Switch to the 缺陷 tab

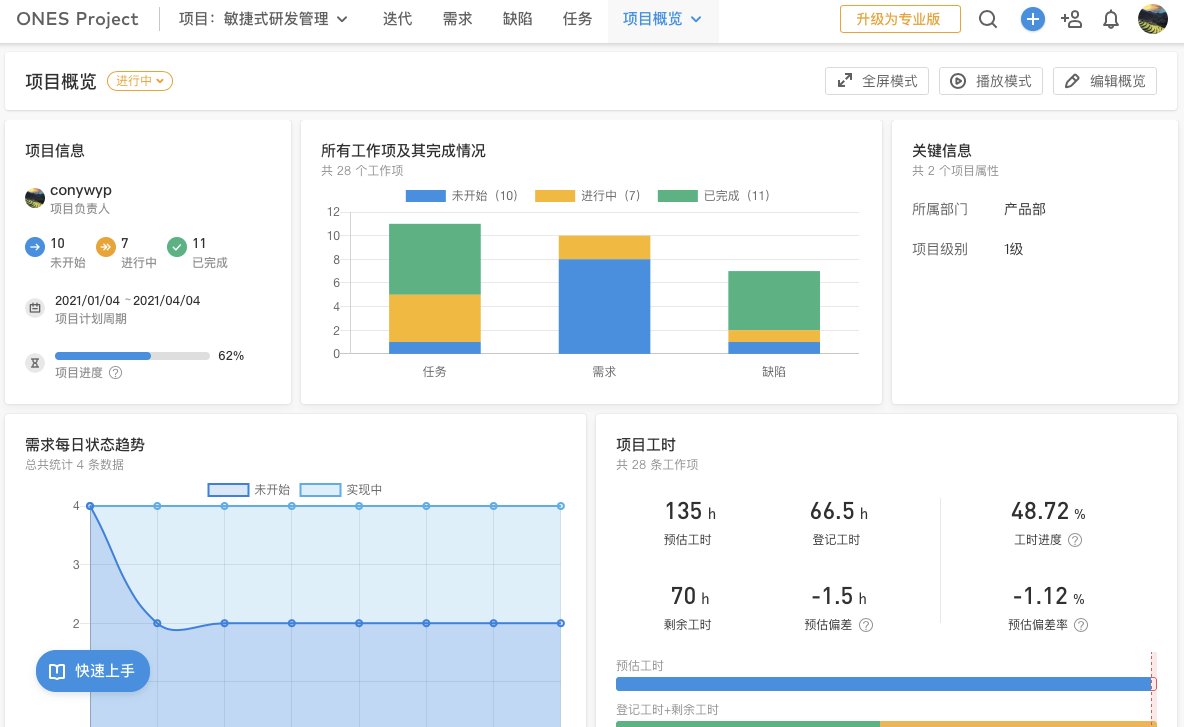518,18
